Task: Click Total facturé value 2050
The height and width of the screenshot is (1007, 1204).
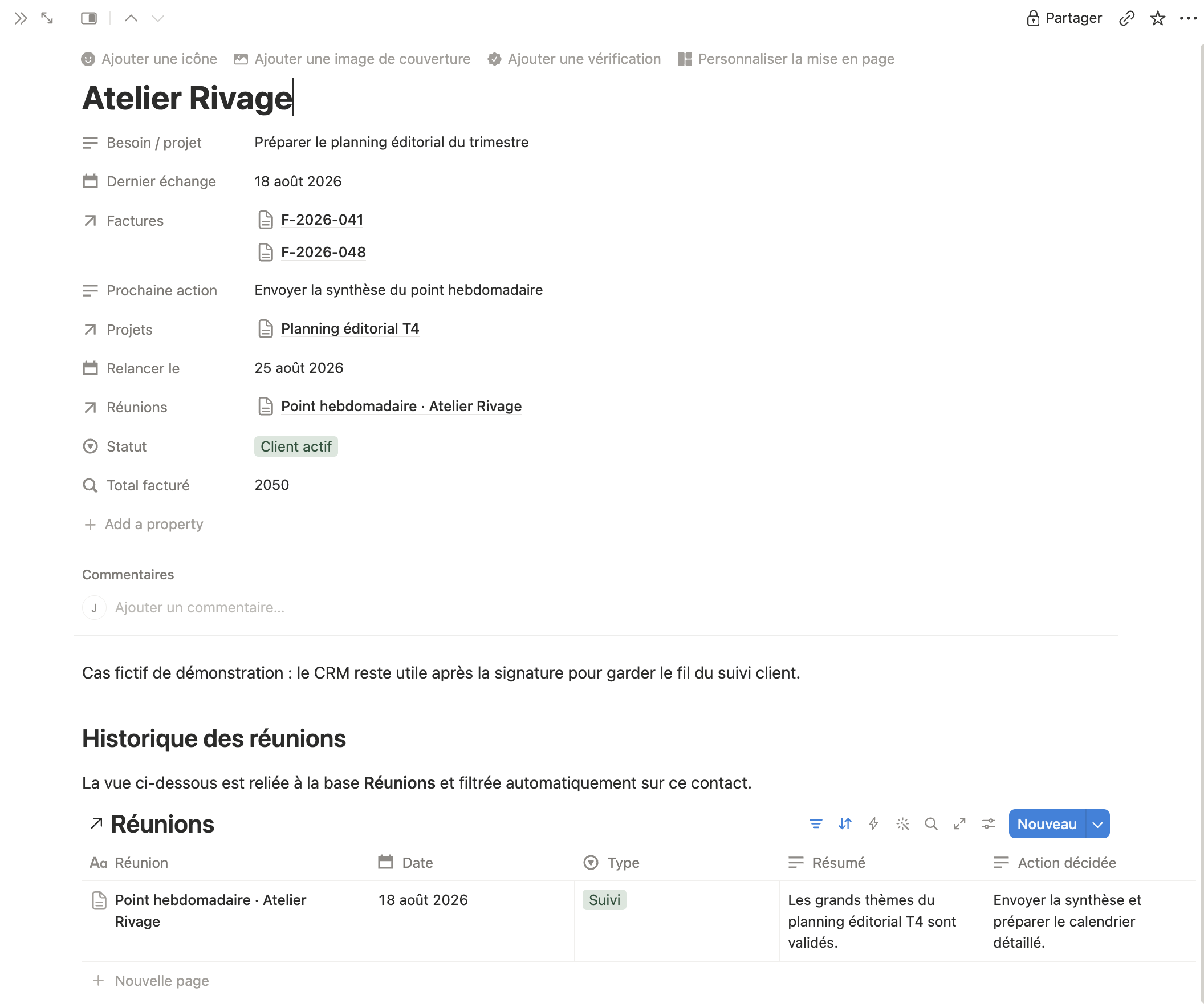Action: coord(272,485)
